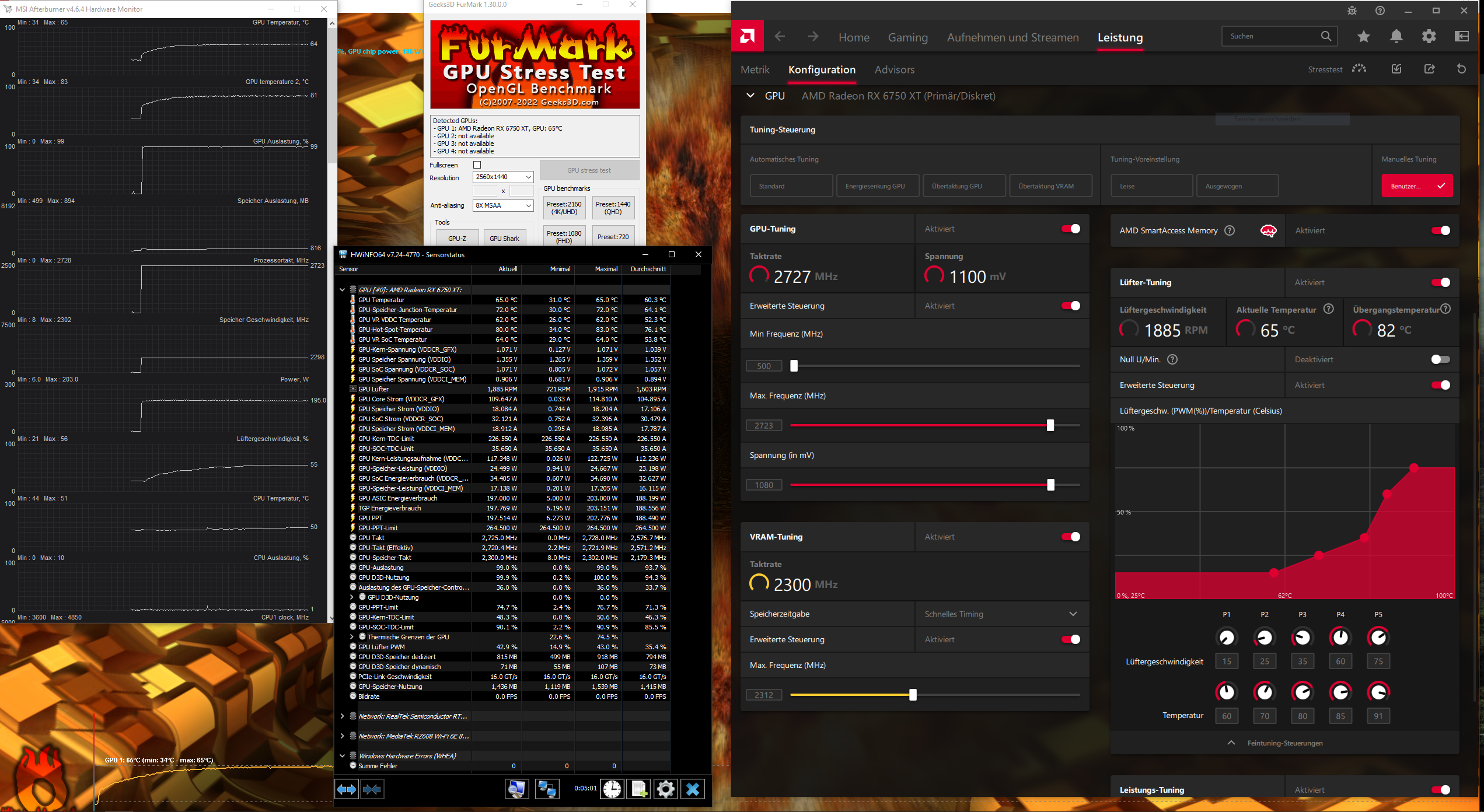This screenshot has height=812, width=1484.
Task: Enable the Null U/Min. toggle
Action: click(x=1440, y=359)
